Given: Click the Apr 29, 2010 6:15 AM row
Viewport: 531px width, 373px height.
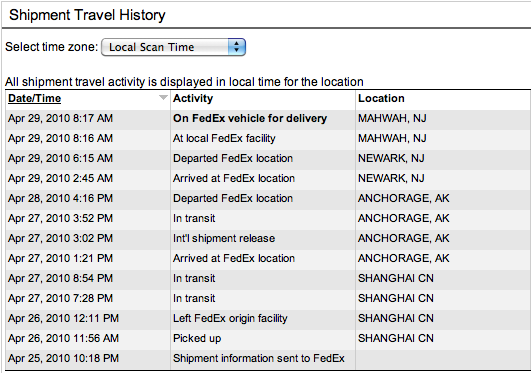Looking at the screenshot, I should coord(268,158).
